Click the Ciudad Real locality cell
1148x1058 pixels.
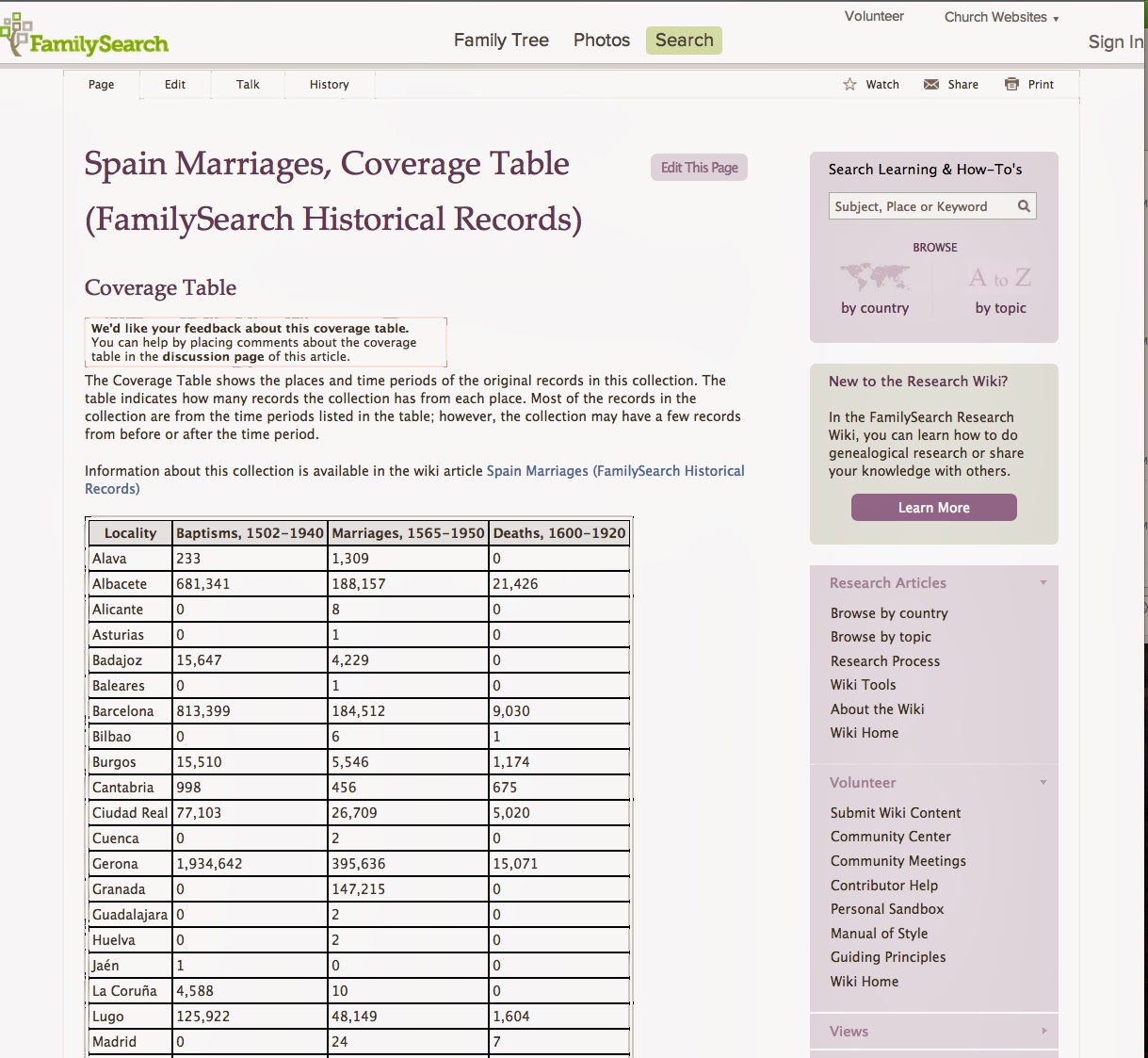tap(130, 813)
